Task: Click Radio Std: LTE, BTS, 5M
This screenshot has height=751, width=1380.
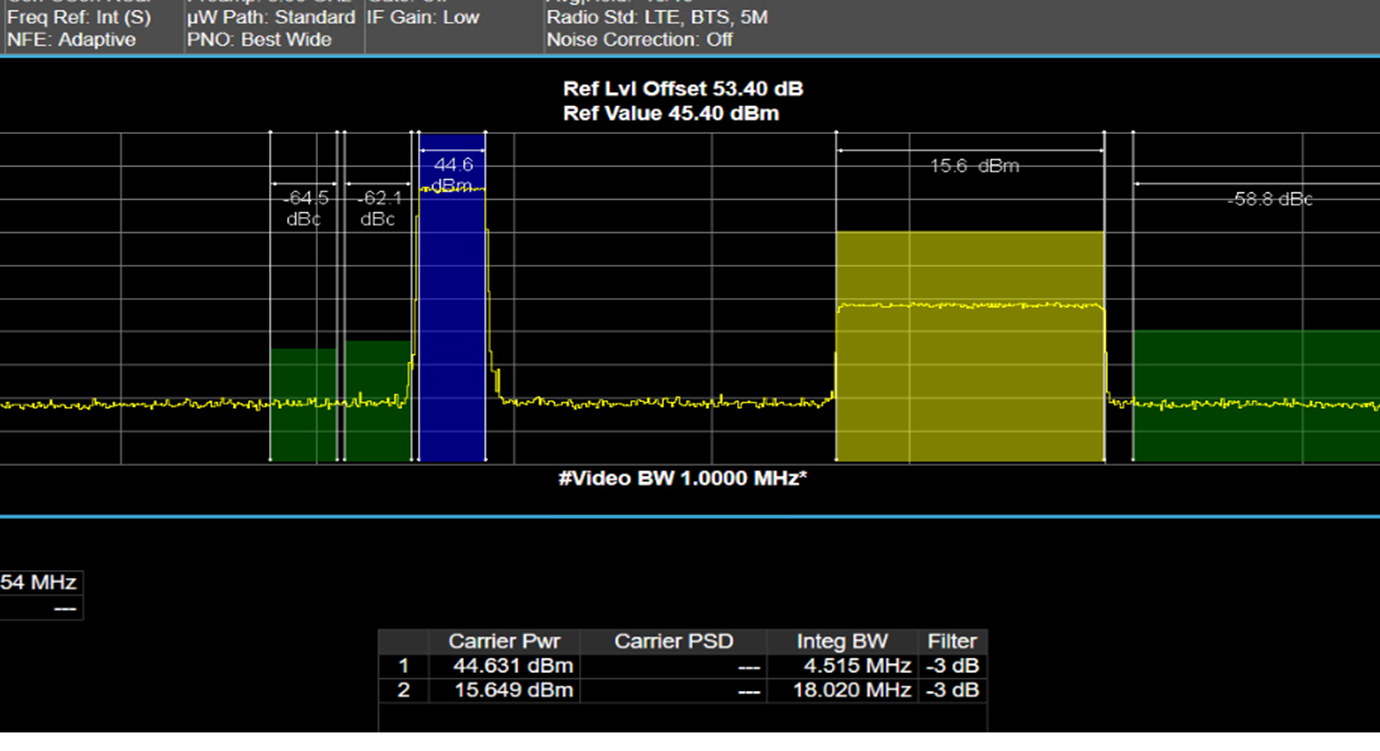Action: pos(657,17)
